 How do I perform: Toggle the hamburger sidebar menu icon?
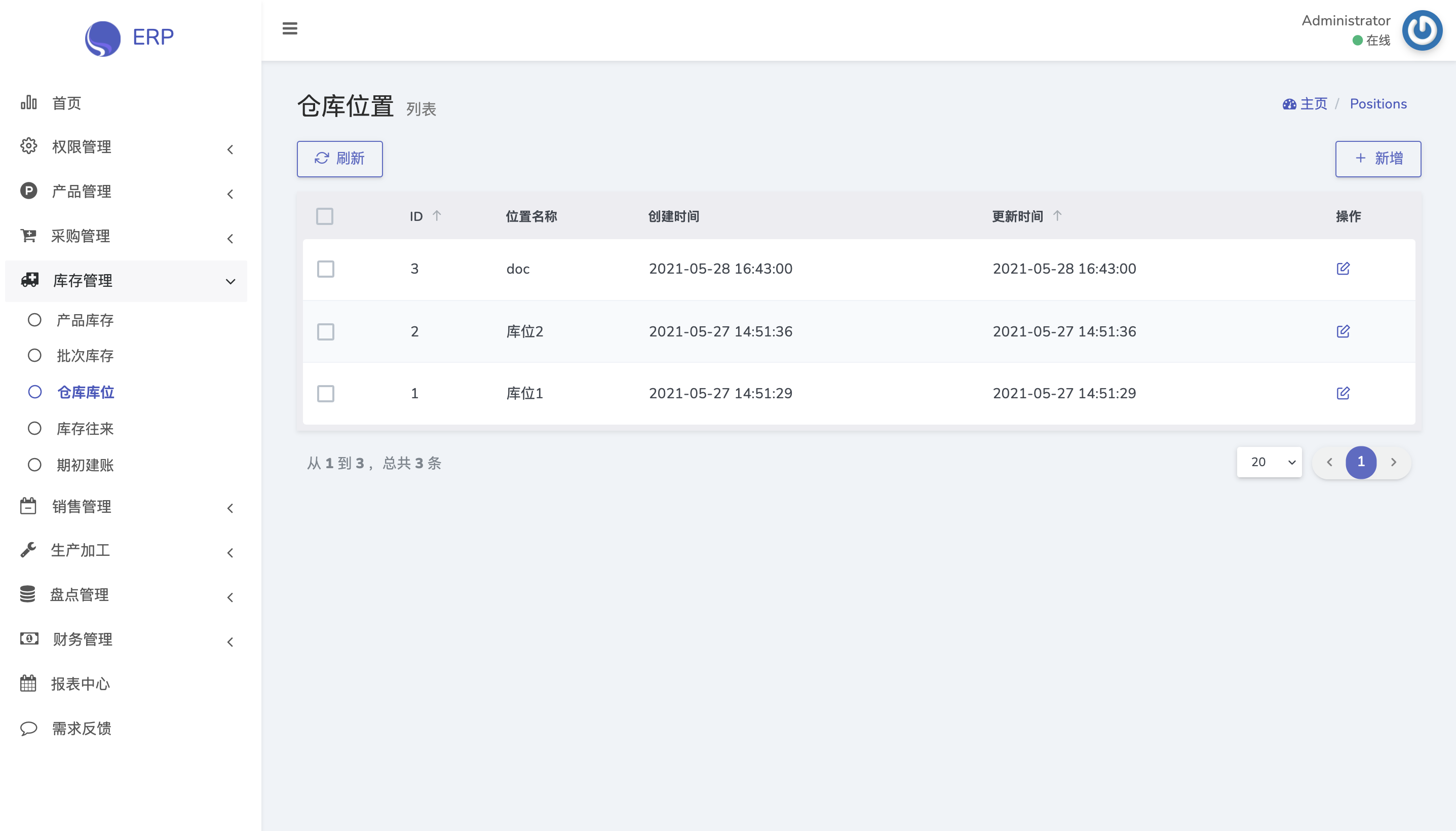pos(290,28)
